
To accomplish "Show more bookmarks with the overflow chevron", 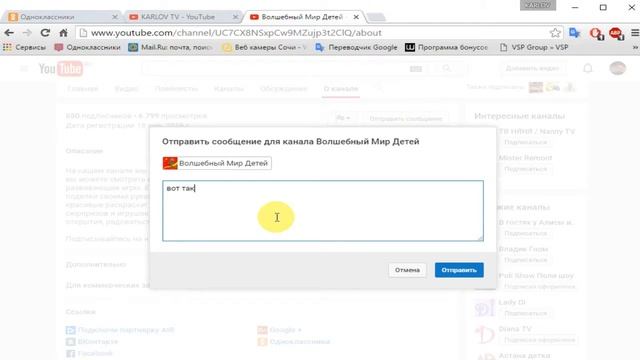I will pyautogui.click(x=635, y=47).
